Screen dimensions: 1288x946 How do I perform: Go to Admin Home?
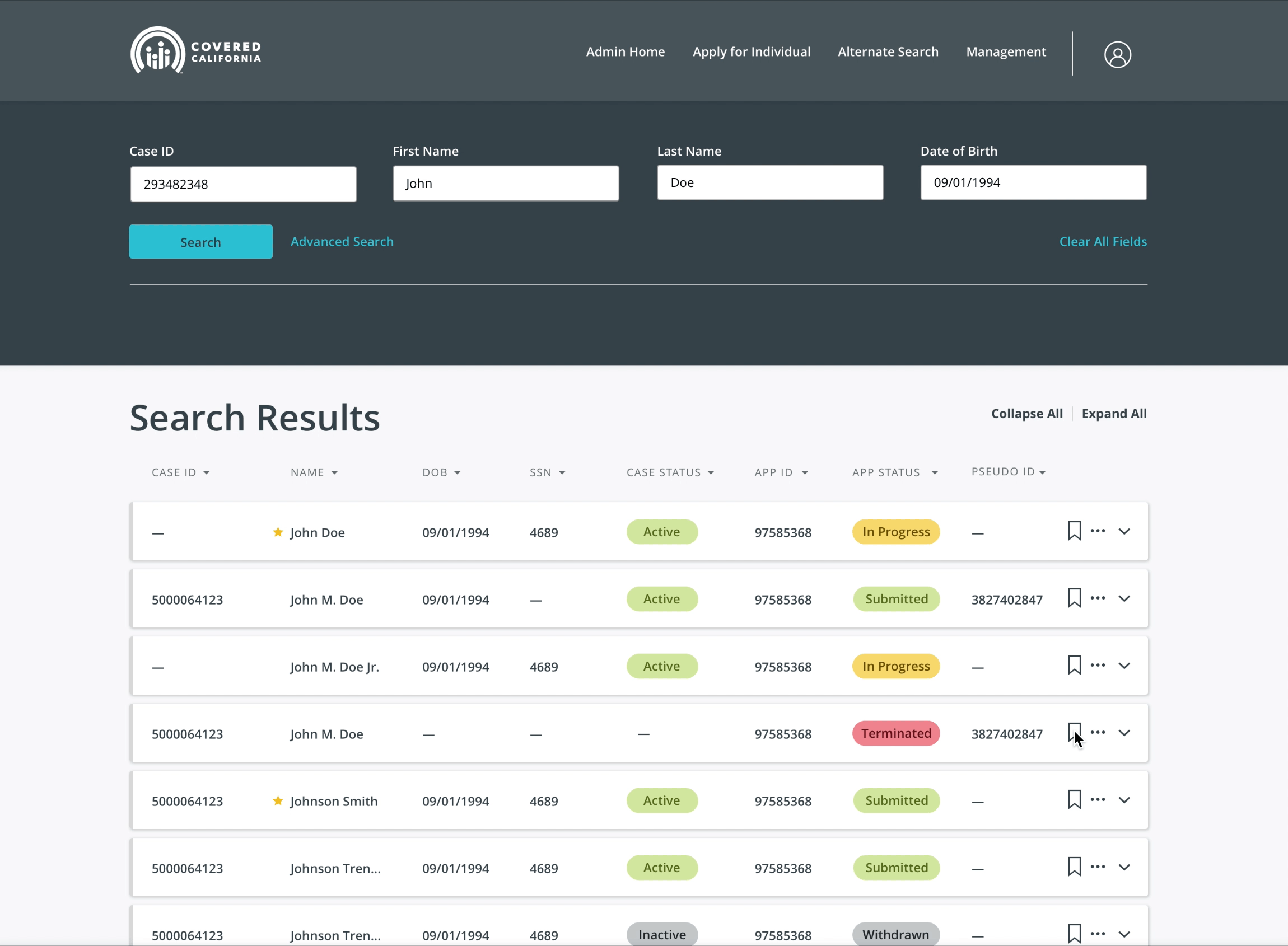tap(625, 51)
